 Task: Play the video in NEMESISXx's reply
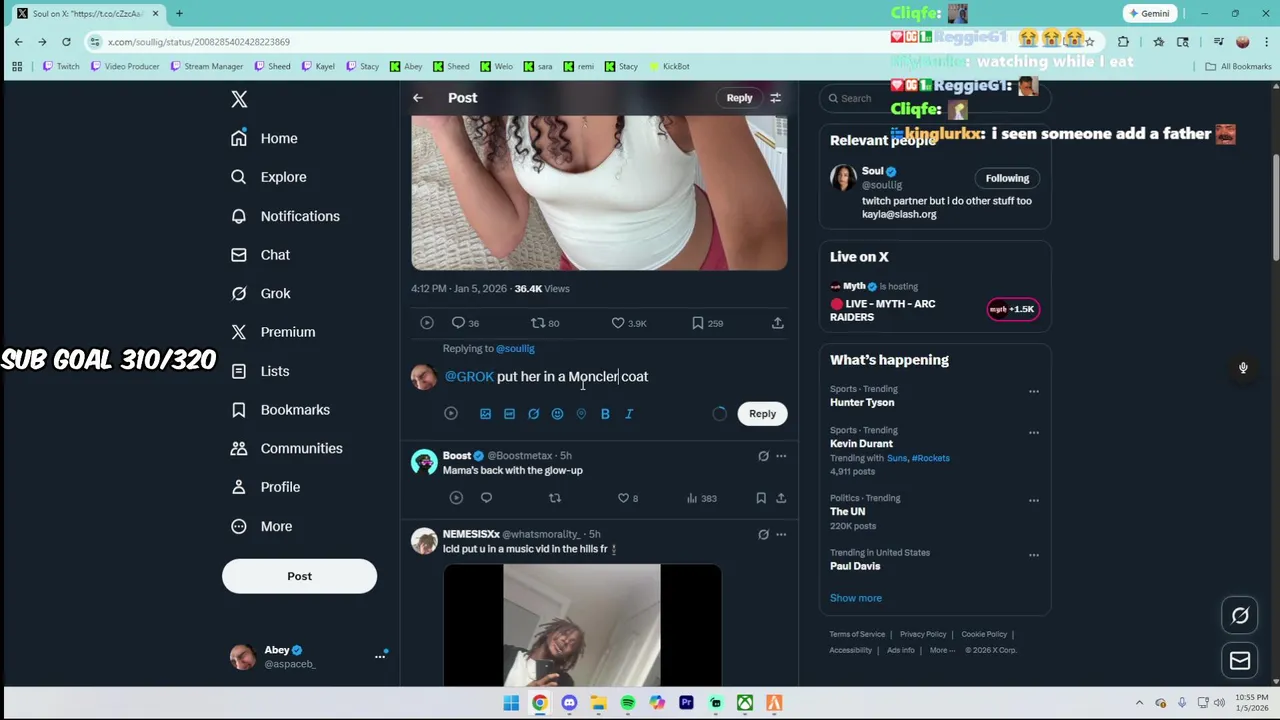[x=582, y=625]
